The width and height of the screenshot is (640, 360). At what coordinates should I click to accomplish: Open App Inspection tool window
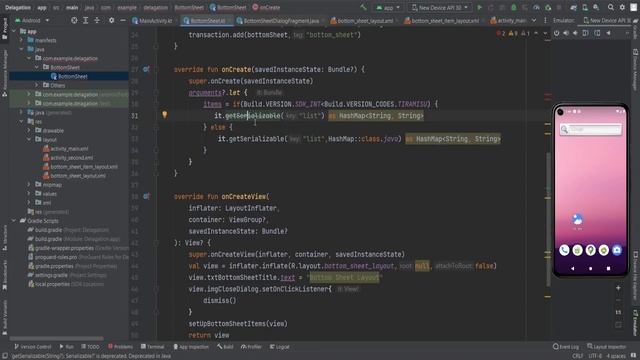click(191, 347)
